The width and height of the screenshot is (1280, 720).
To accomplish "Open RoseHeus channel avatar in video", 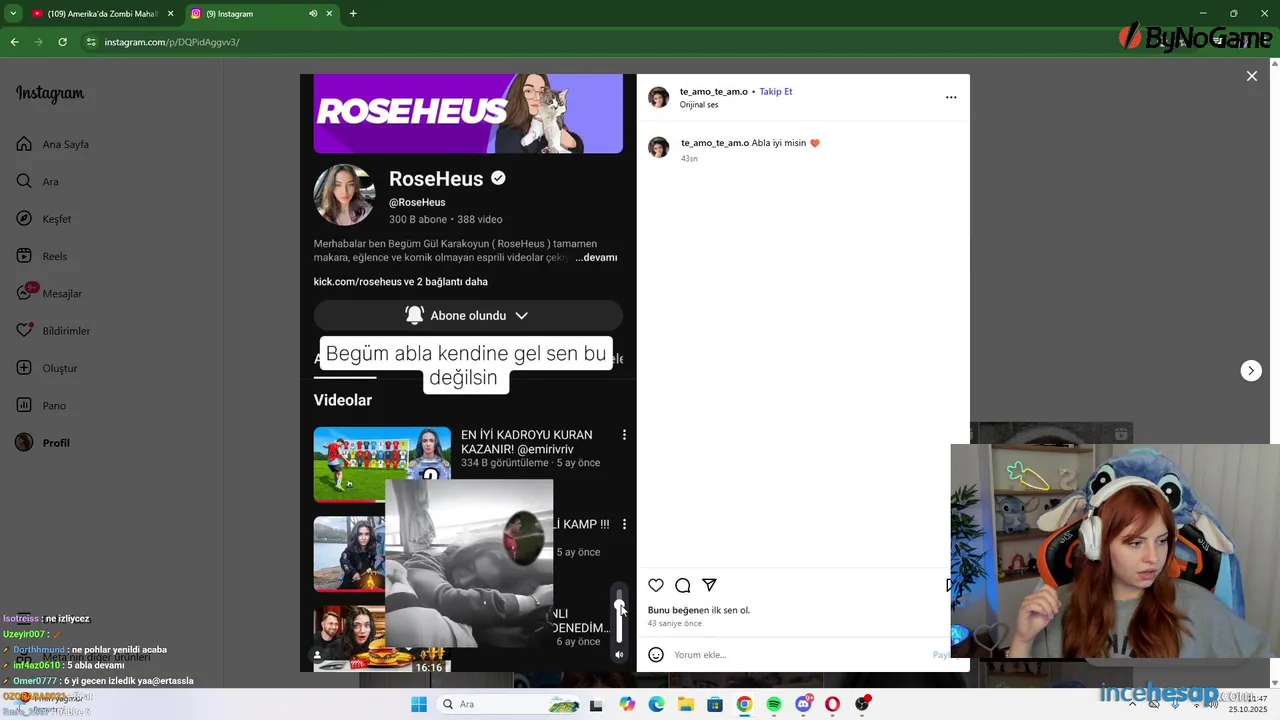I will tap(345, 195).
